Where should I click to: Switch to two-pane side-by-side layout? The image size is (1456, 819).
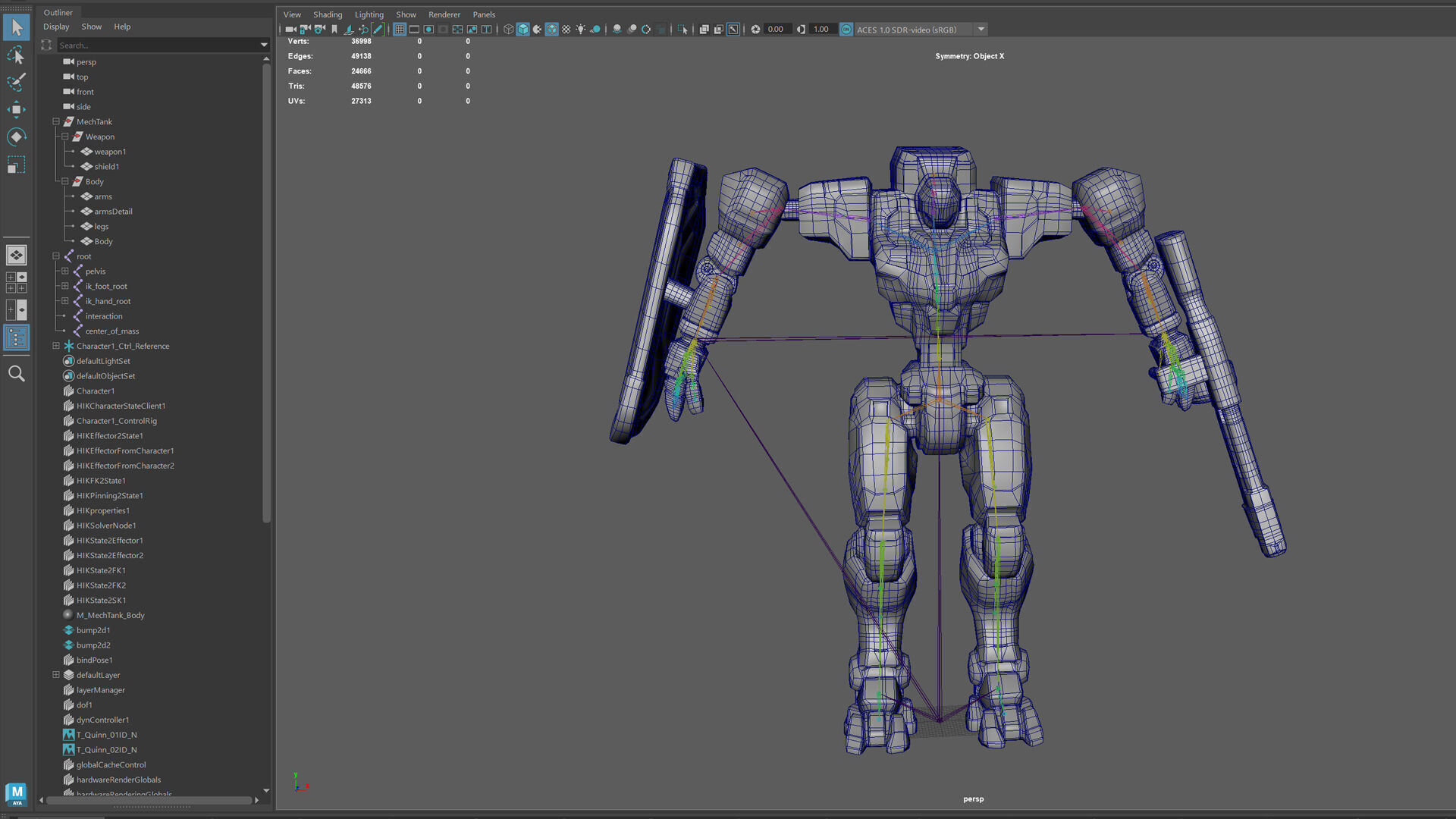coord(16,309)
